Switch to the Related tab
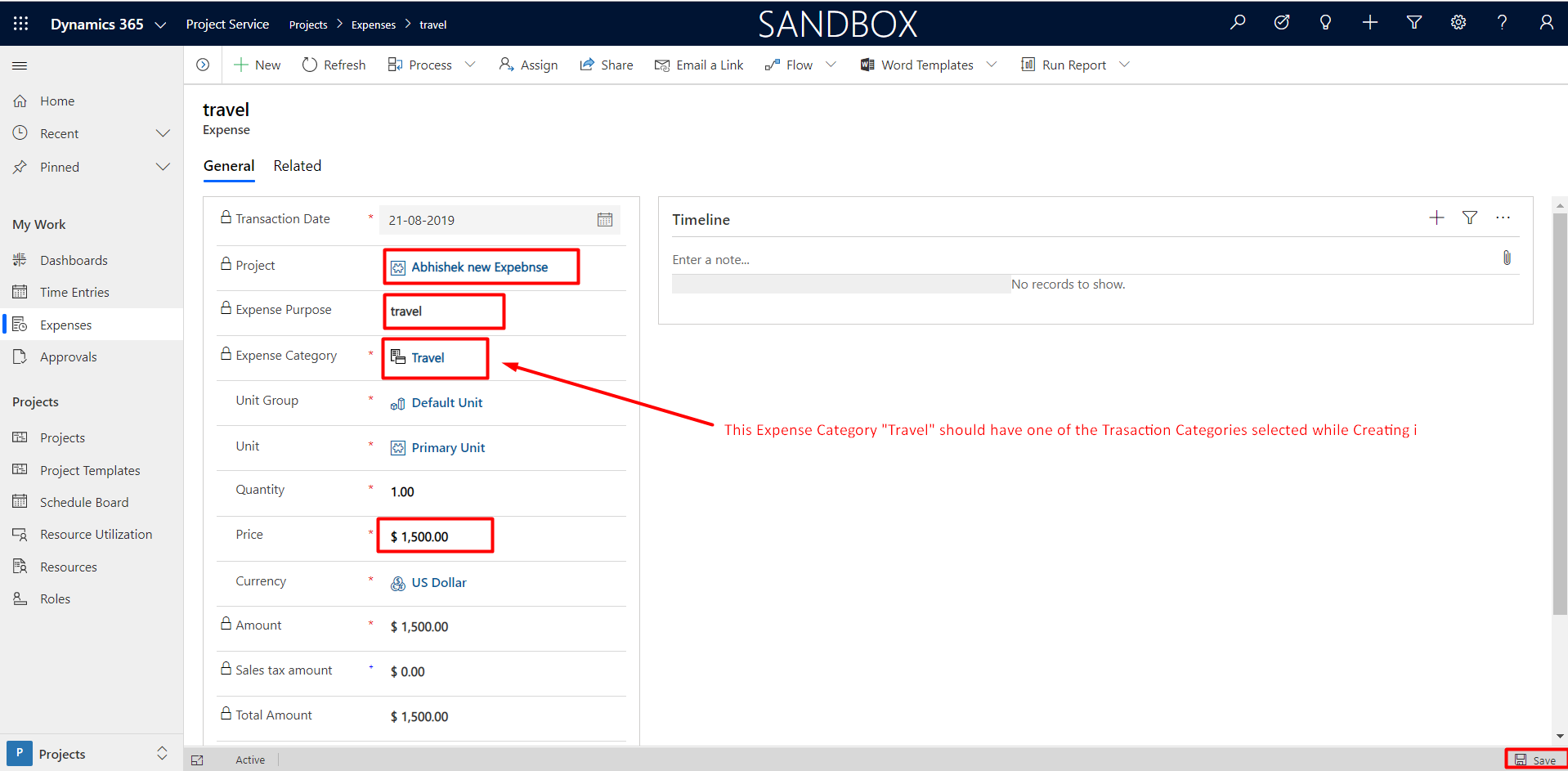This screenshot has height=771, width=1568. 297,166
